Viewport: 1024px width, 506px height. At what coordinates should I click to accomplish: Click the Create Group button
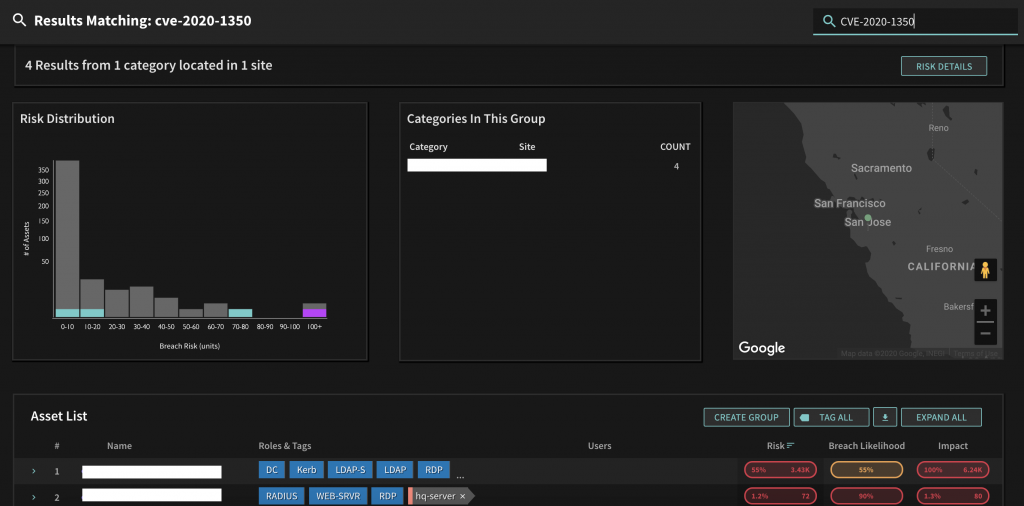pyautogui.click(x=746, y=417)
